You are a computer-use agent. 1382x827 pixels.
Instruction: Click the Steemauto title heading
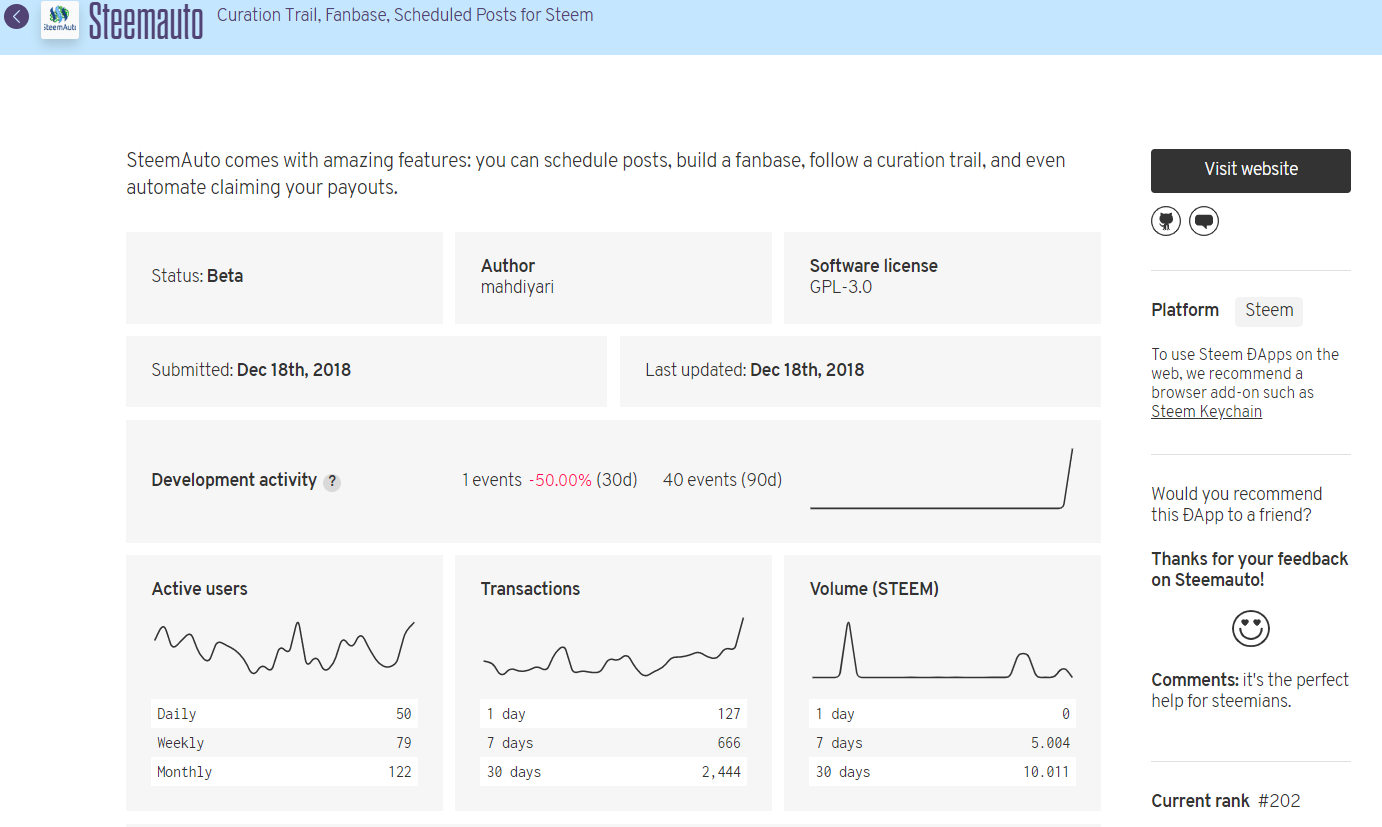(x=146, y=20)
